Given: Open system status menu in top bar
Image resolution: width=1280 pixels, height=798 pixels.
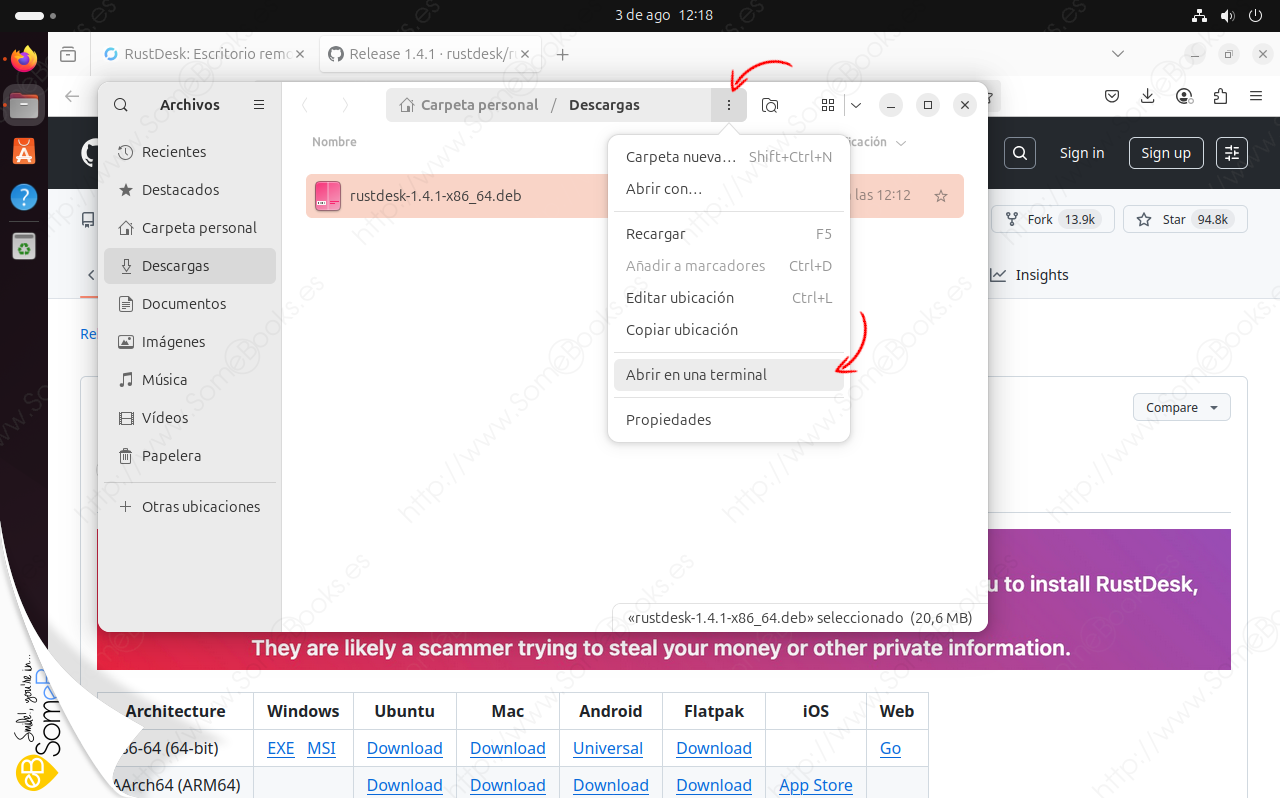Looking at the screenshot, I should tap(1228, 15).
